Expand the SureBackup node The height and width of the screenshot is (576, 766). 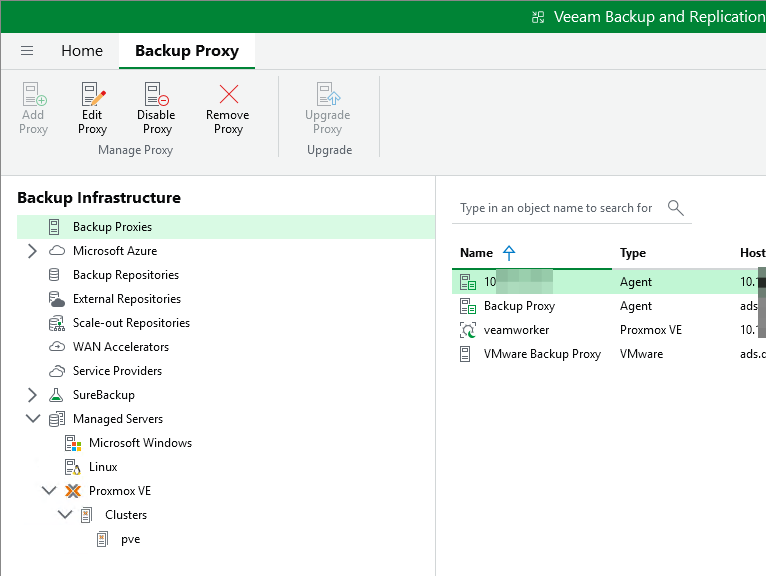tap(32, 395)
